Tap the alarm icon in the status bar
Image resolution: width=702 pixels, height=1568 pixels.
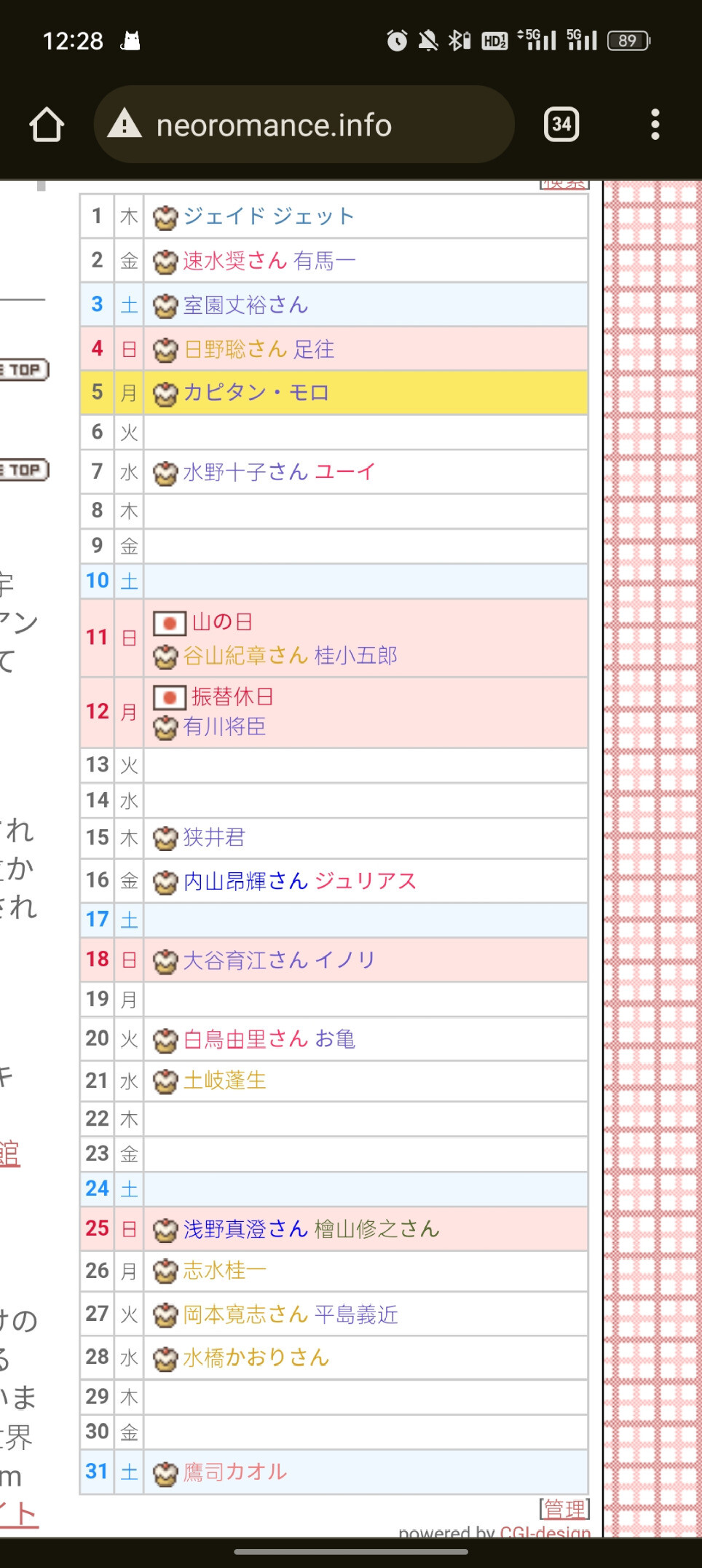tap(397, 41)
